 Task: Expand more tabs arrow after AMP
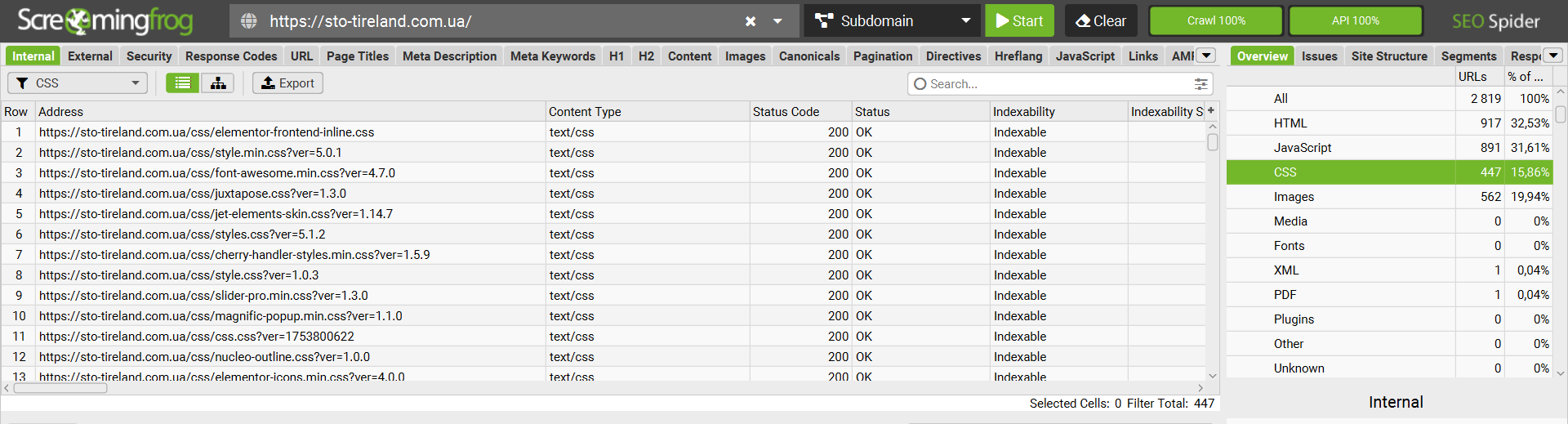1206,56
